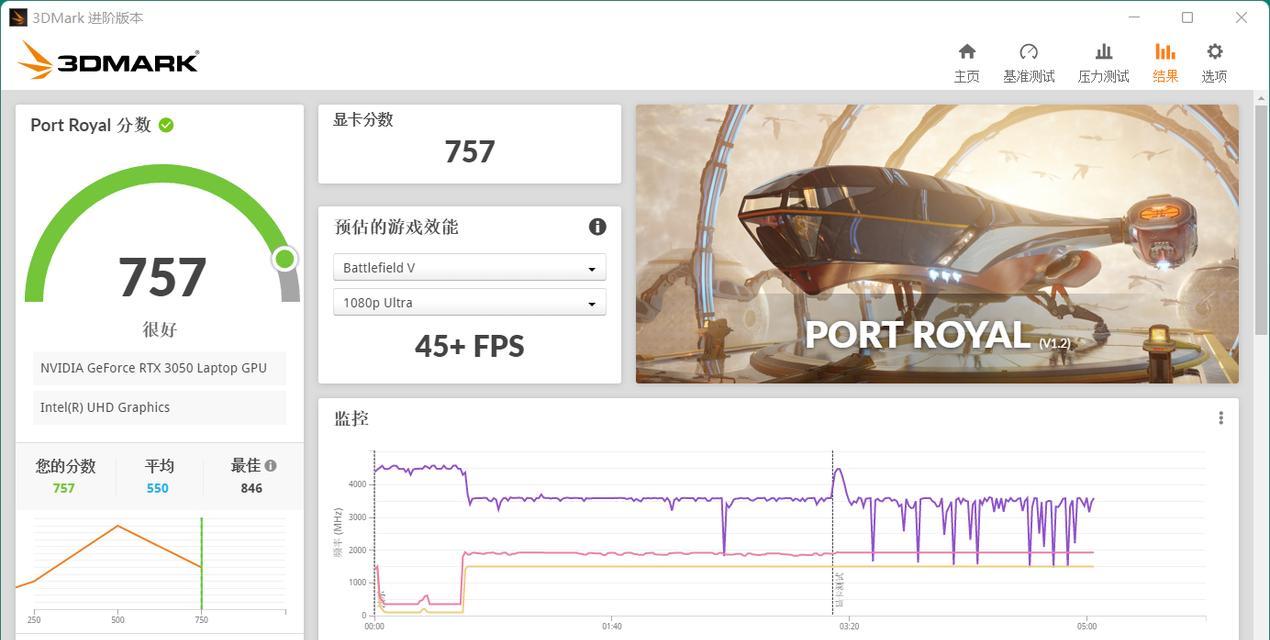Viewport: 1270px width, 640px height.
Task: Open the 基准测试 benchmarks tab
Action: coord(1029,63)
